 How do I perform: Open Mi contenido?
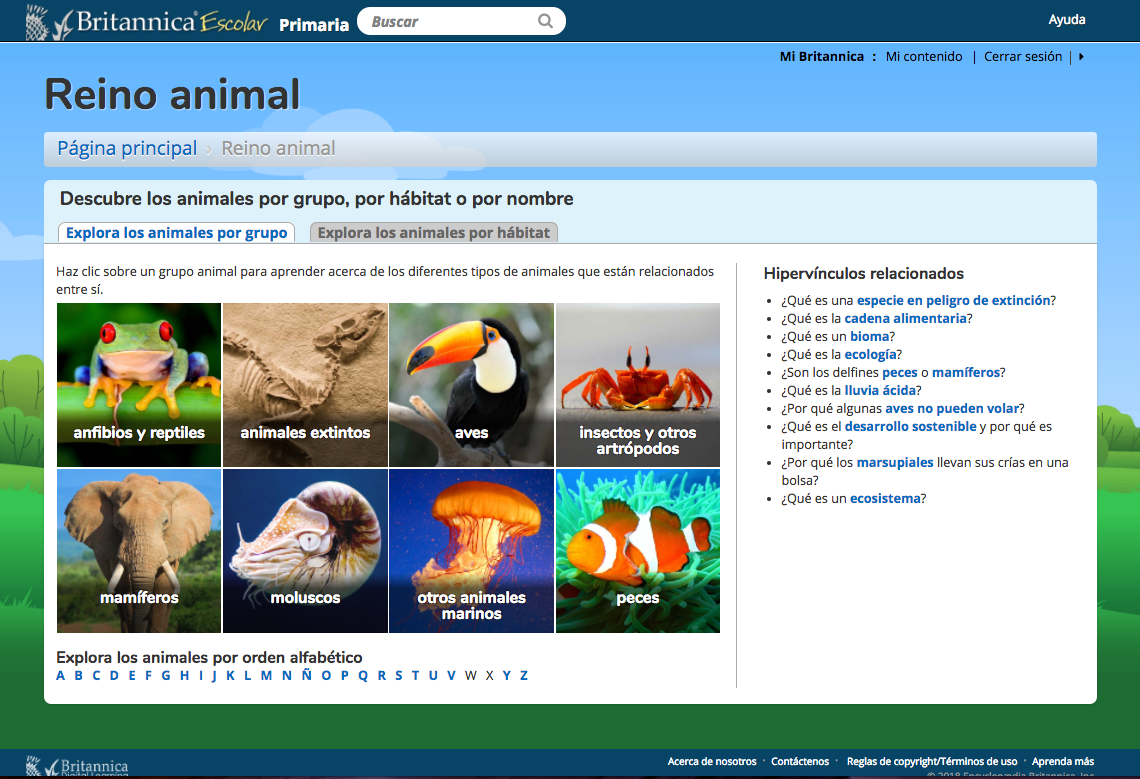(x=923, y=57)
